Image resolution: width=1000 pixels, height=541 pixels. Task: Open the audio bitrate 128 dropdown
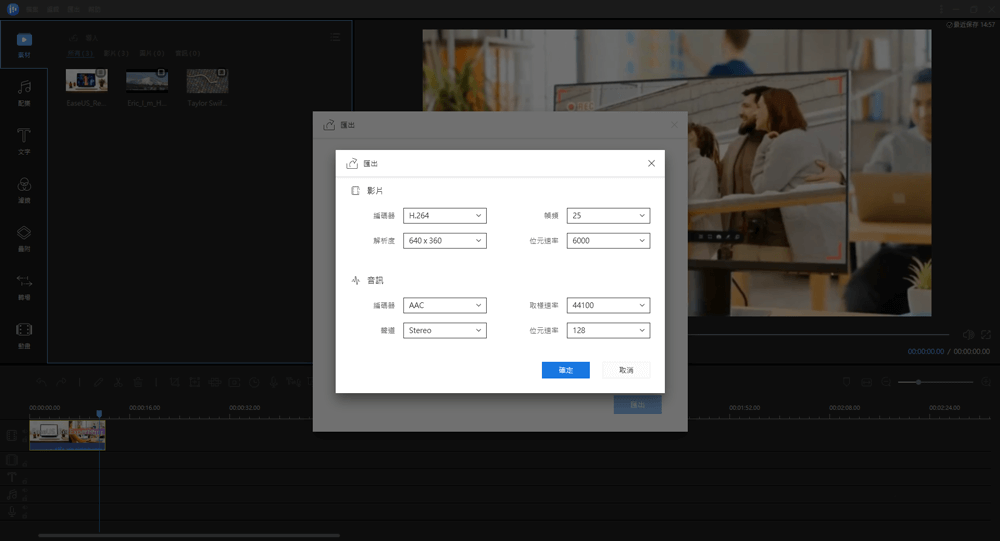(x=608, y=330)
